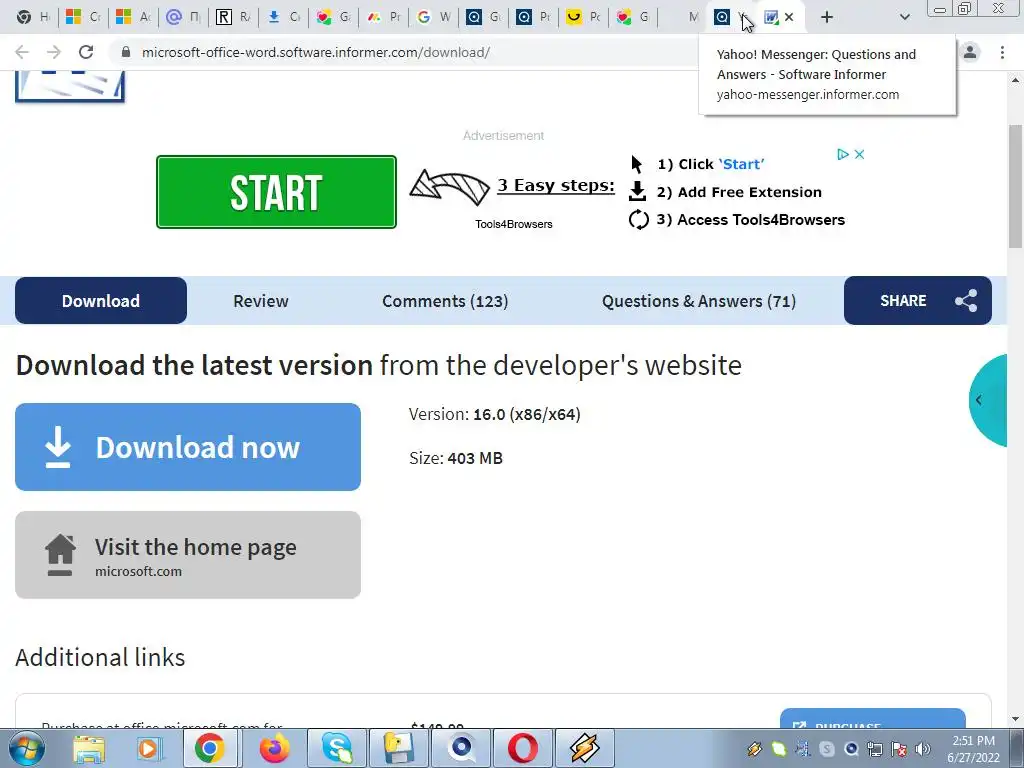
Task: Launch Firefox from the taskbar
Action: (x=274, y=748)
